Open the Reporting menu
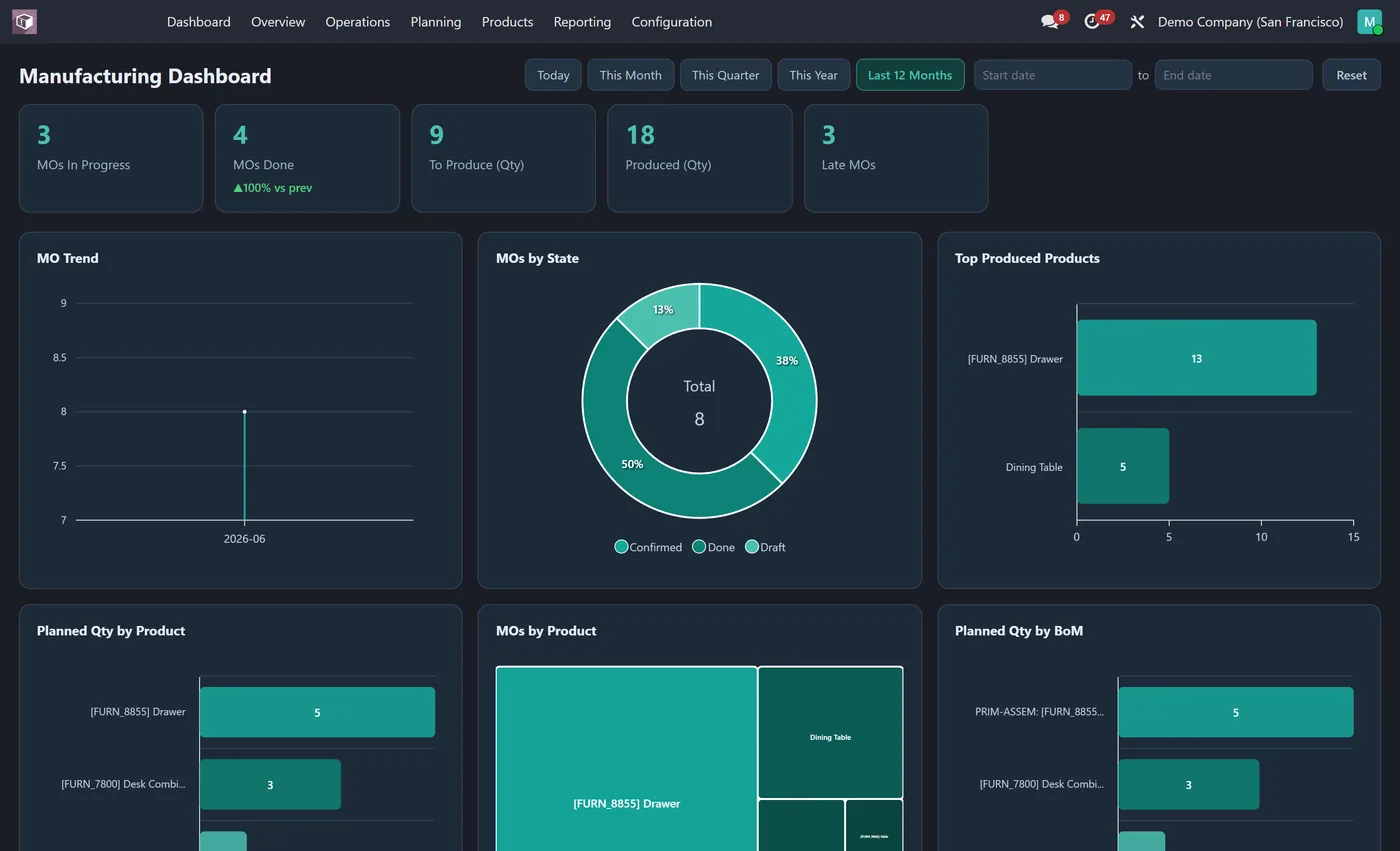1400x851 pixels. pos(582,21)
